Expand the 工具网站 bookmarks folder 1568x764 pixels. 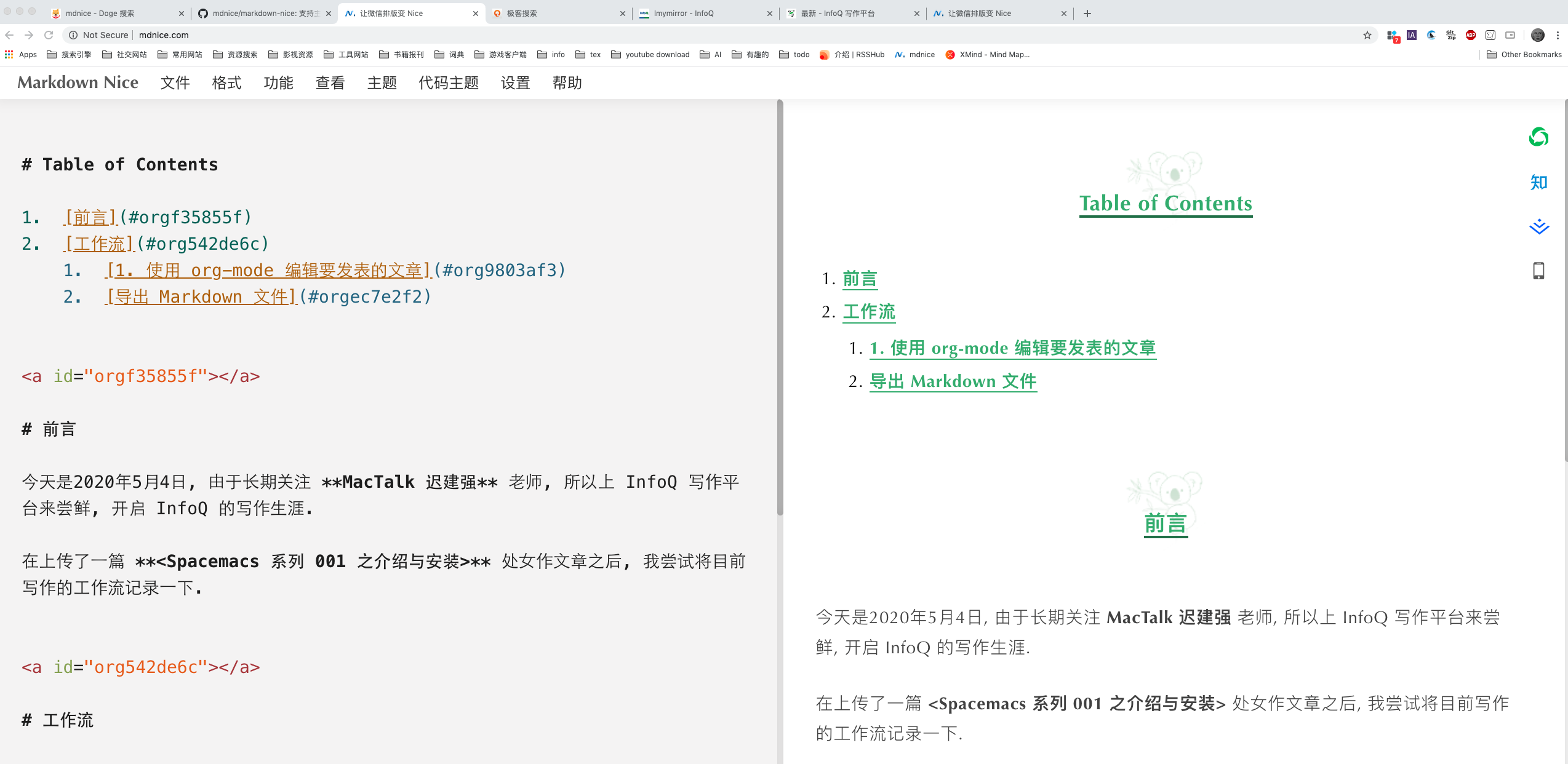pyautogui.click(x=346, y=55)
